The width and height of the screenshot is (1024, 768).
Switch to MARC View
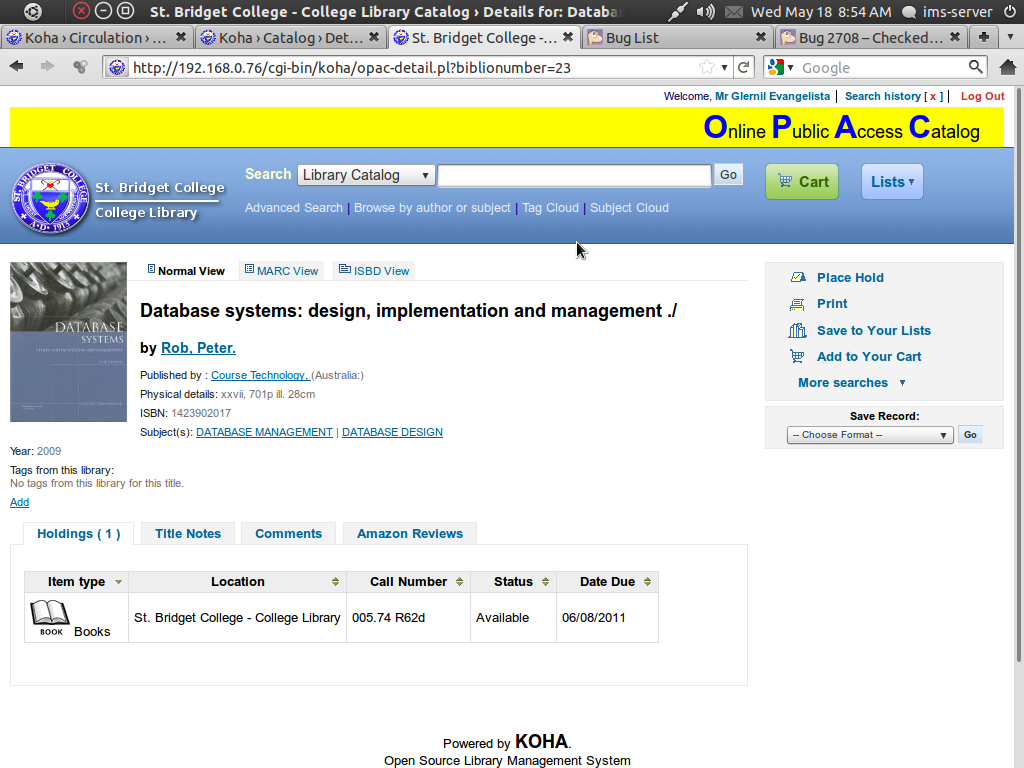tap(281, 271)
